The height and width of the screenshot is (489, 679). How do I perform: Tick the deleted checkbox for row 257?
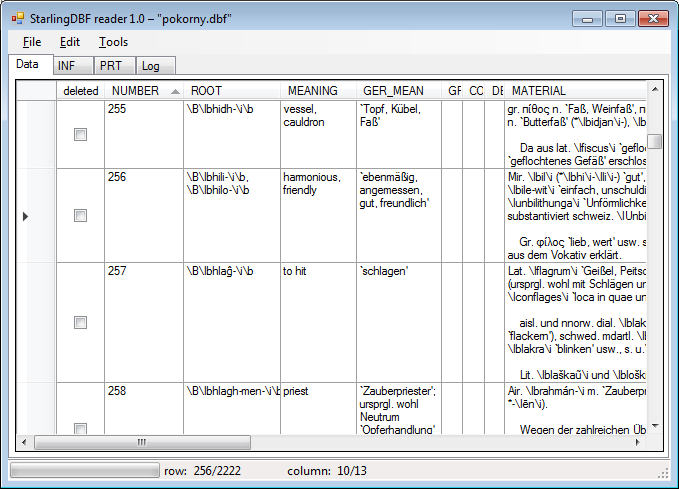(80, 322)
